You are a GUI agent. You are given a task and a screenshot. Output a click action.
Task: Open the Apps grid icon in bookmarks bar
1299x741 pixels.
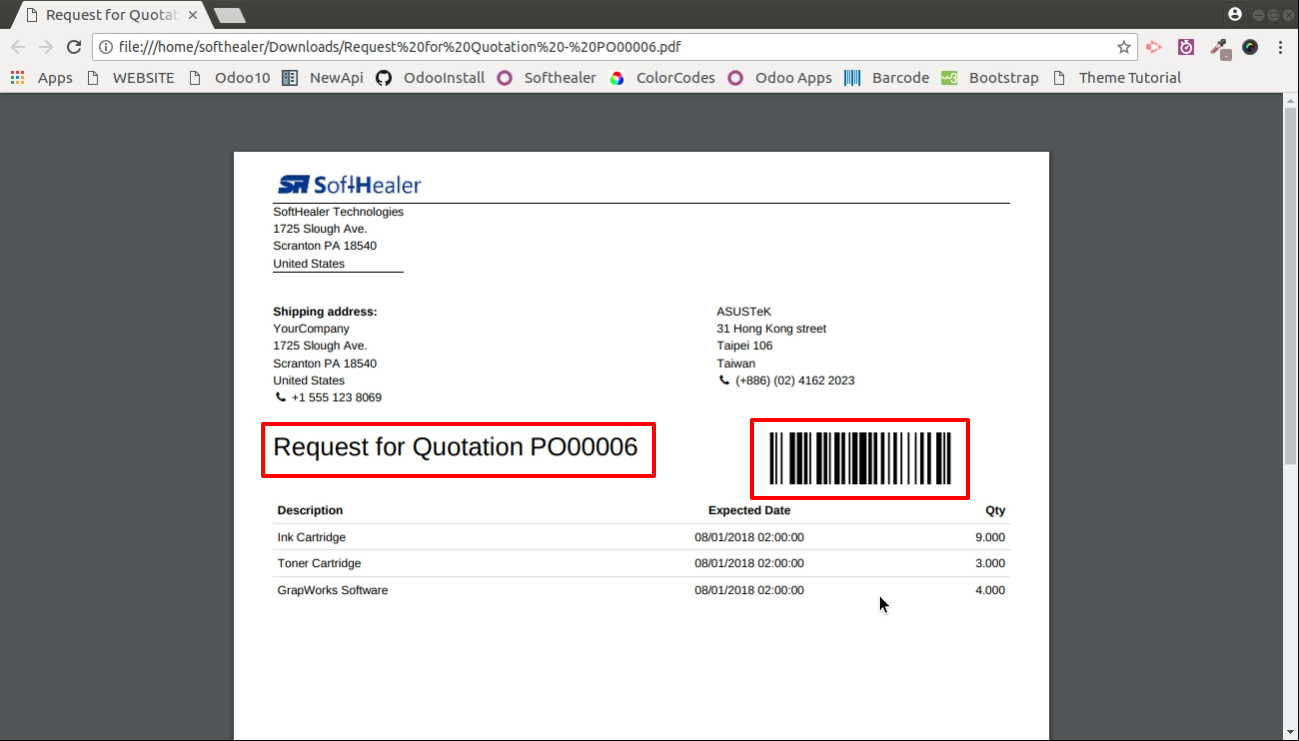click(x=17, y=78)
